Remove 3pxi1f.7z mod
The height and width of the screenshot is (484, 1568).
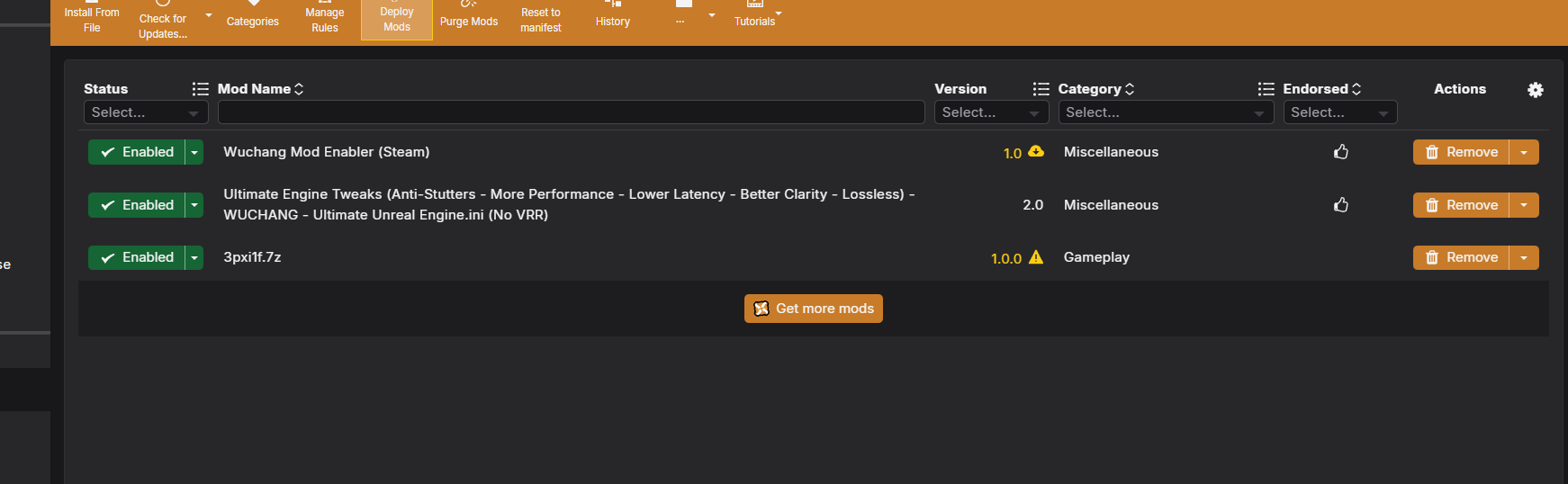(1461, 257)
